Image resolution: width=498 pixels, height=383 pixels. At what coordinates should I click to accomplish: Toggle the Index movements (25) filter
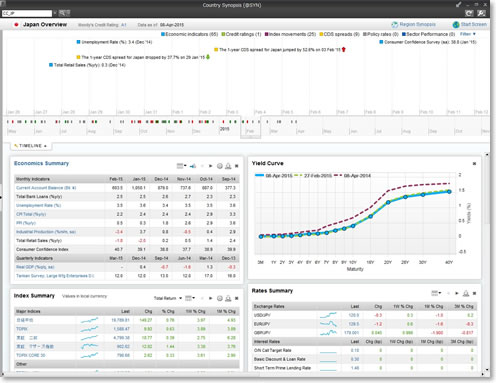pyautogui.click(x=290, y=34)
